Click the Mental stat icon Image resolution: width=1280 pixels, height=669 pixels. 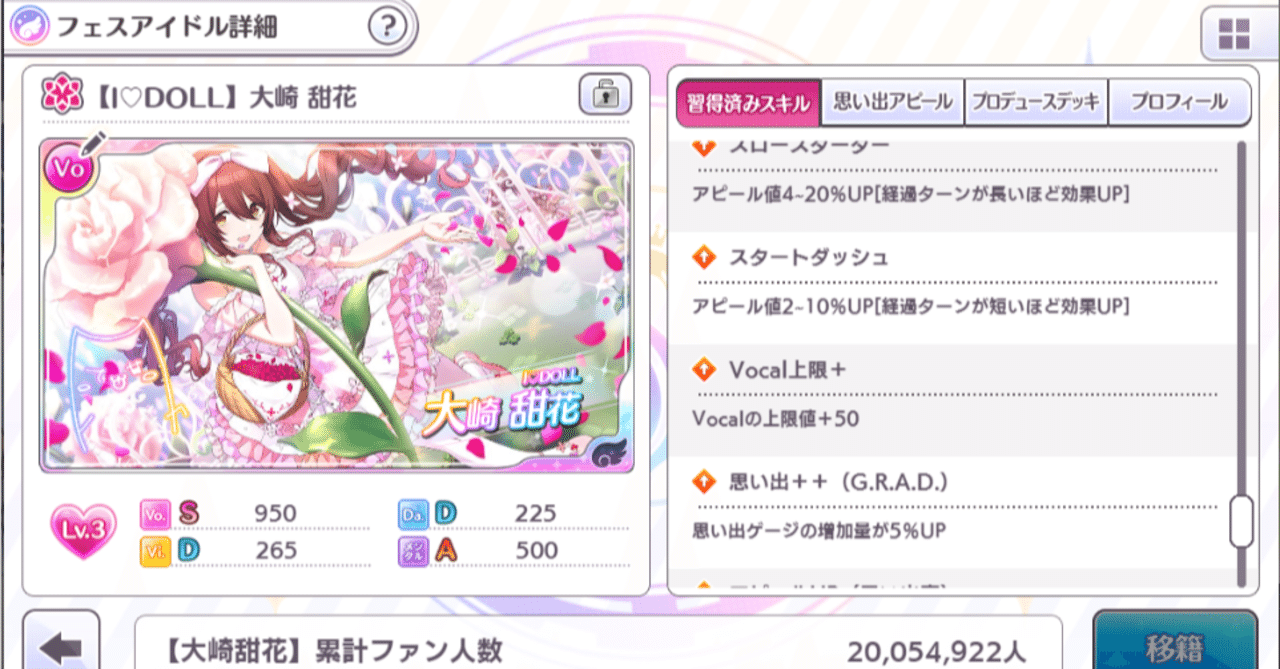[x=413, y=550]
